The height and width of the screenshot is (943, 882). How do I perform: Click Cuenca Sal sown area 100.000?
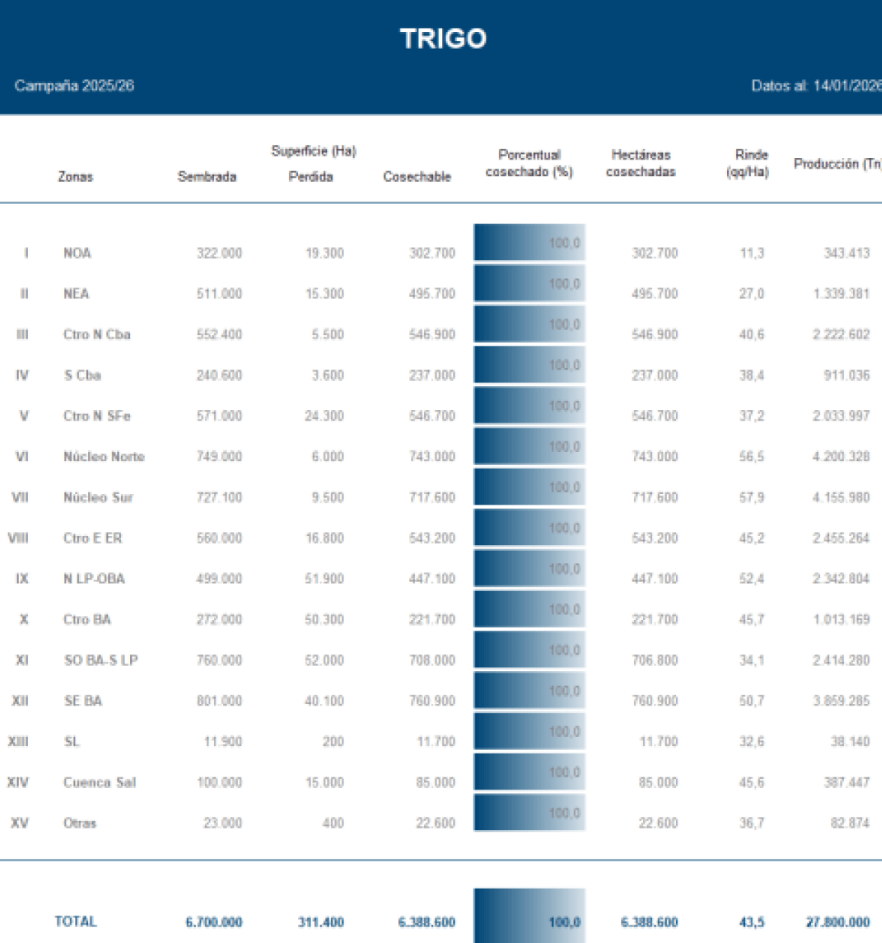coord(217,783)
